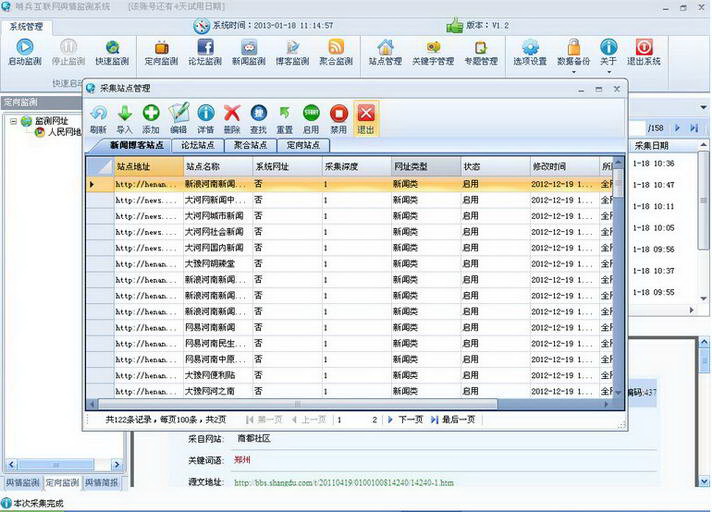
Task: Collapse the 监测网址 tree node
Action: (x=13, y=121)
